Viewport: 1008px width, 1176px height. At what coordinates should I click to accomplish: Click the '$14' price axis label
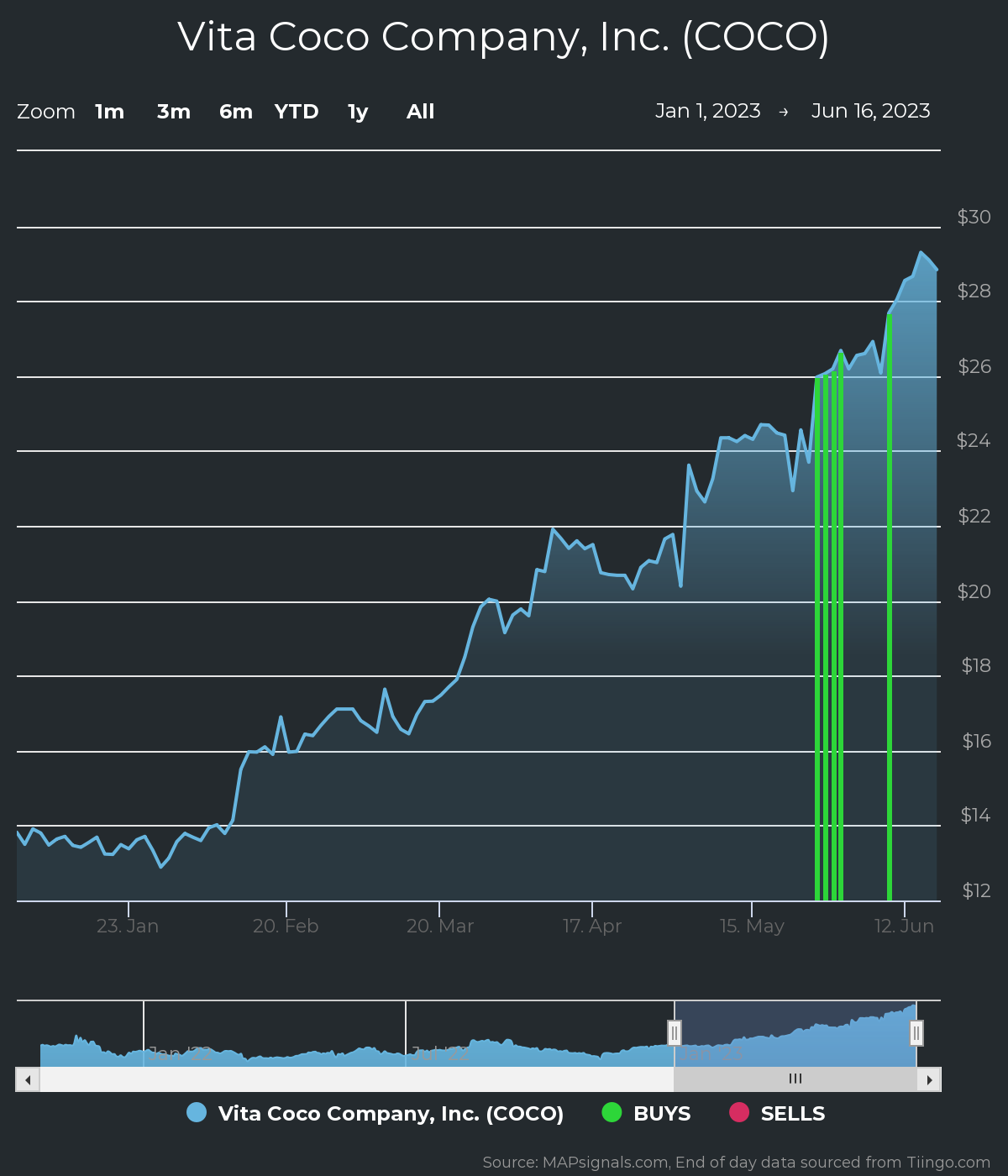tap(976, 815)
